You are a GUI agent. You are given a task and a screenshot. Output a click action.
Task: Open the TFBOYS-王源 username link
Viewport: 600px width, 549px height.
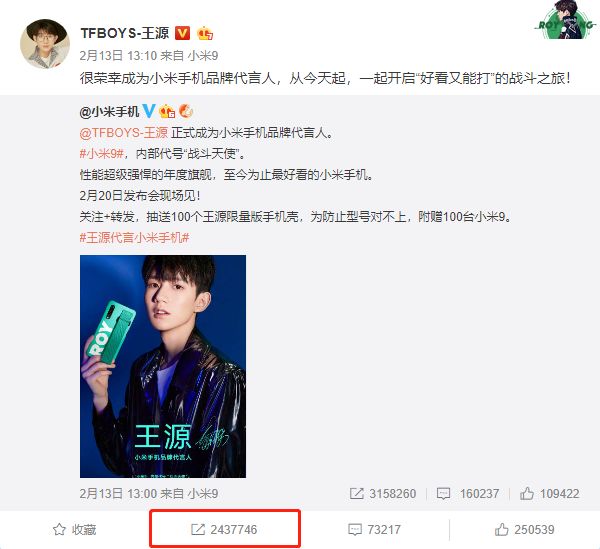point(125,33)
